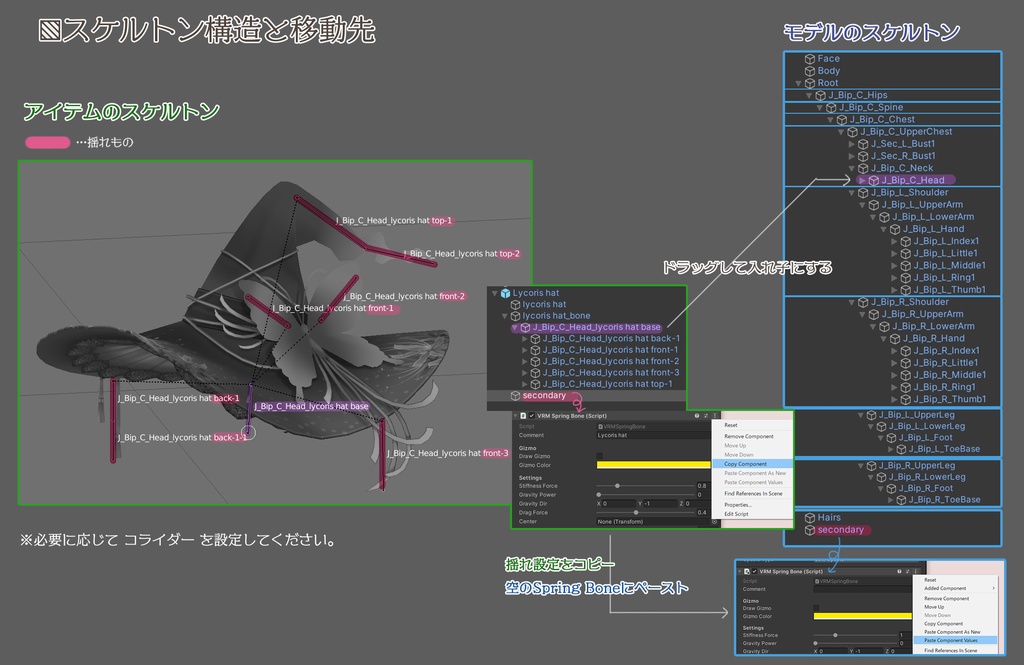1024x665 pixels.
Task: Click the object picker icon in the Center field
Action: [x=715, y=522]
